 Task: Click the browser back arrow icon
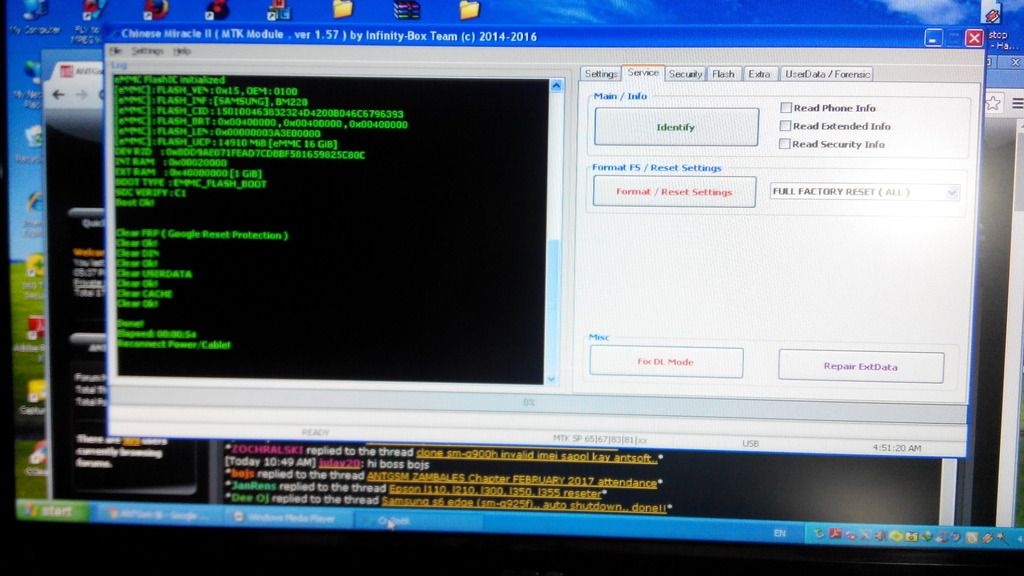(x=58, y=94)
